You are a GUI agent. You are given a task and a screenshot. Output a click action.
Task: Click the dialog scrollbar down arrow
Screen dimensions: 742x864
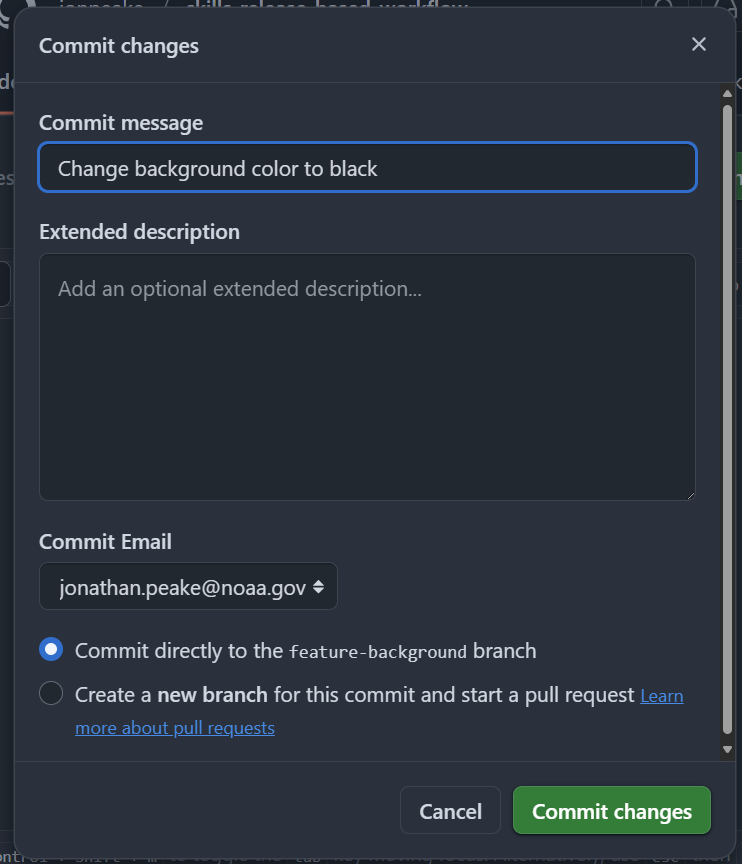(727, 749)
